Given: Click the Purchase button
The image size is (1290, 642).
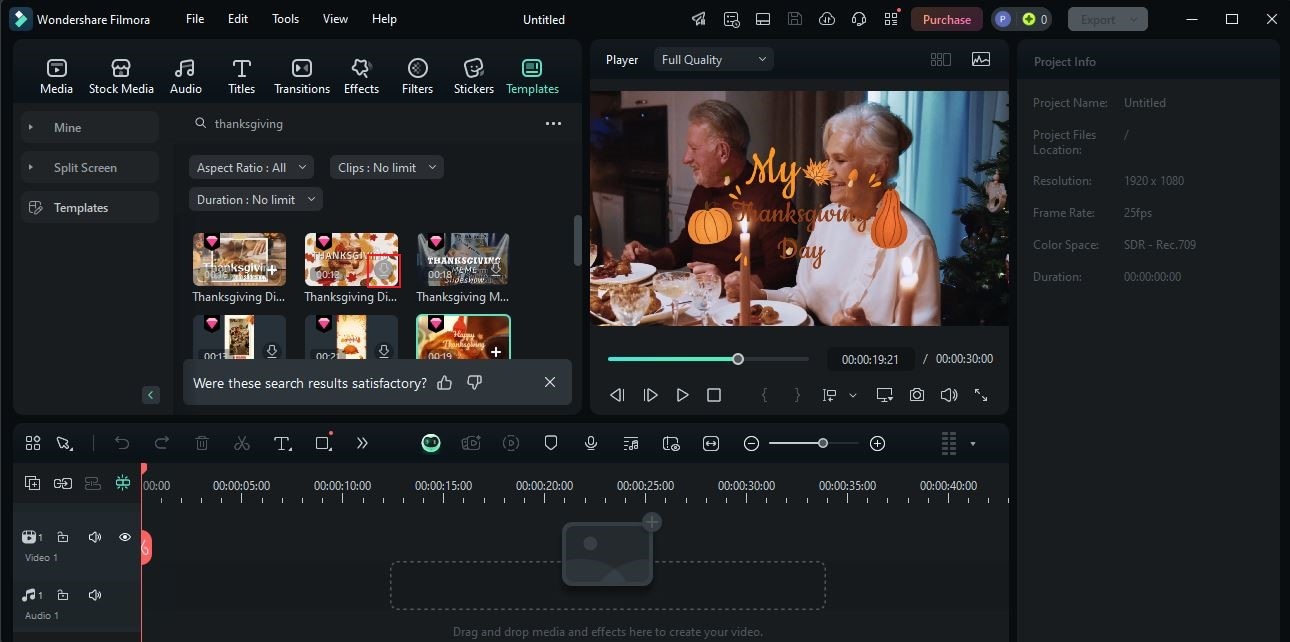Looking at the screenshot, I should click(x=946, y=19).
